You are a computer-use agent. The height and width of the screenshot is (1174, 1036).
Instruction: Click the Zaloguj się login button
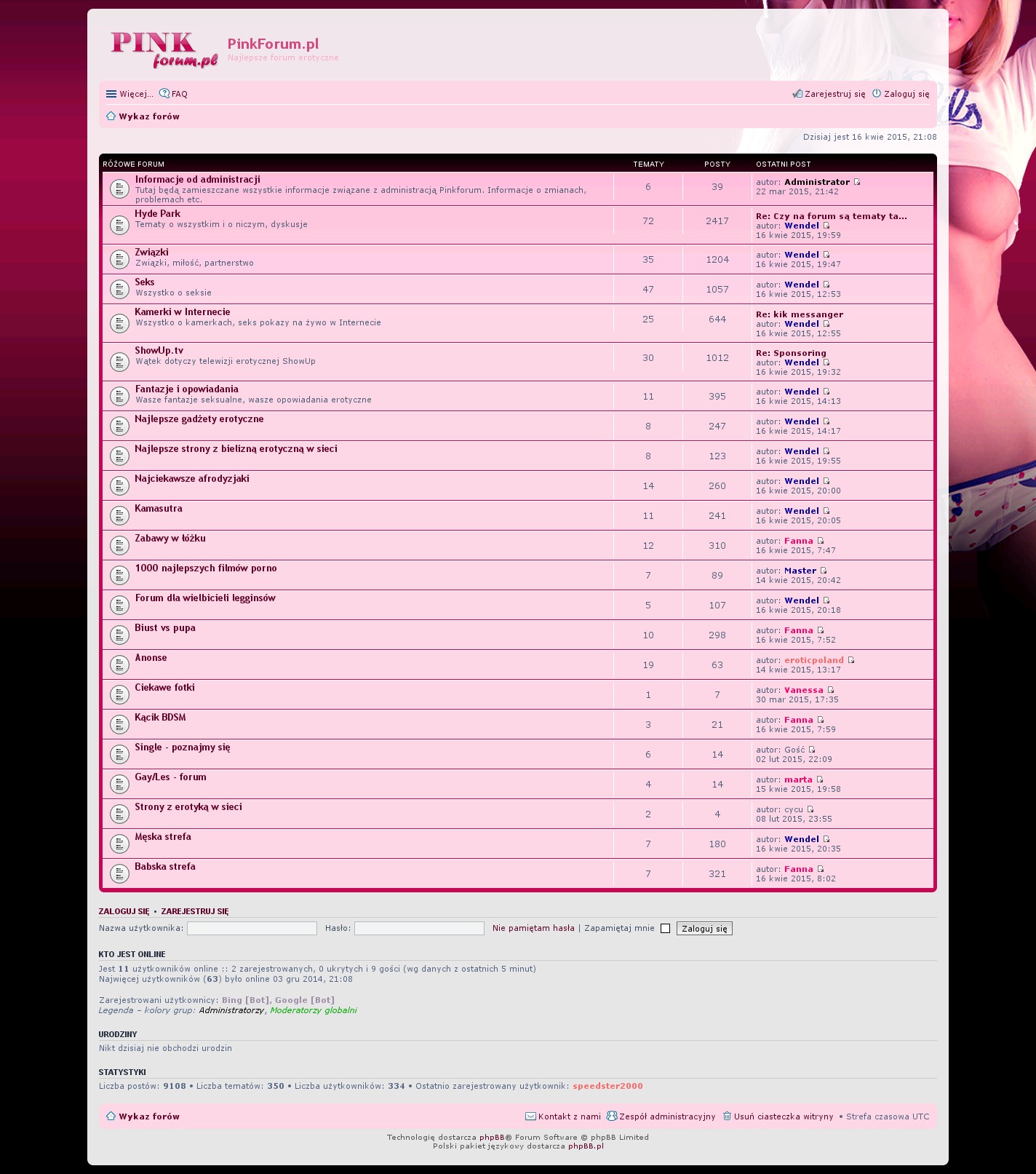[x=704, y=929]
